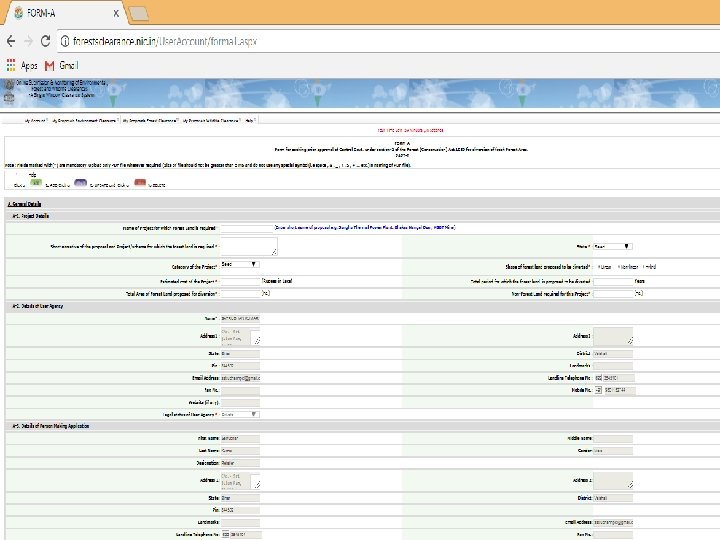720x540 pixels.
Task: Select the second shape of forest land radio
Action: (x=619, y=267)
